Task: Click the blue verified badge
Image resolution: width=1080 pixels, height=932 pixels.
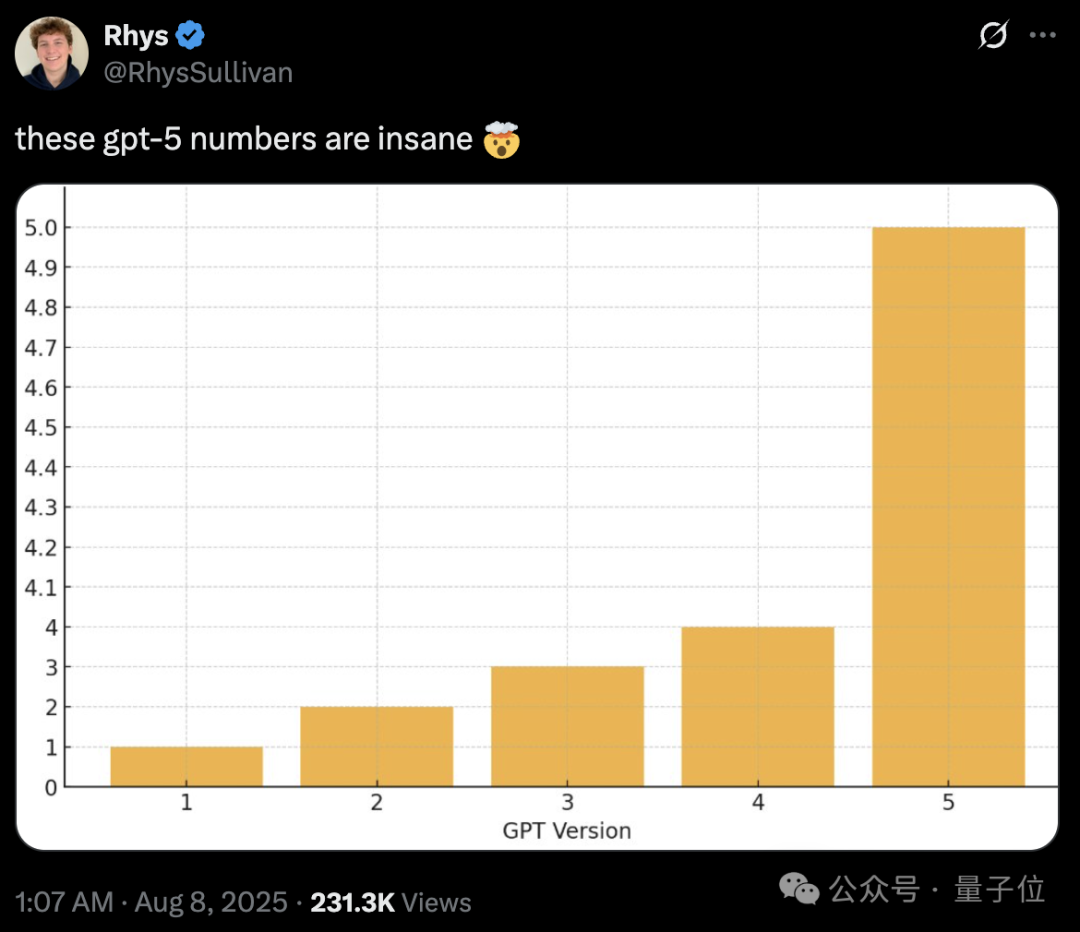Action: pyautogui.click(x=191, y=37)
